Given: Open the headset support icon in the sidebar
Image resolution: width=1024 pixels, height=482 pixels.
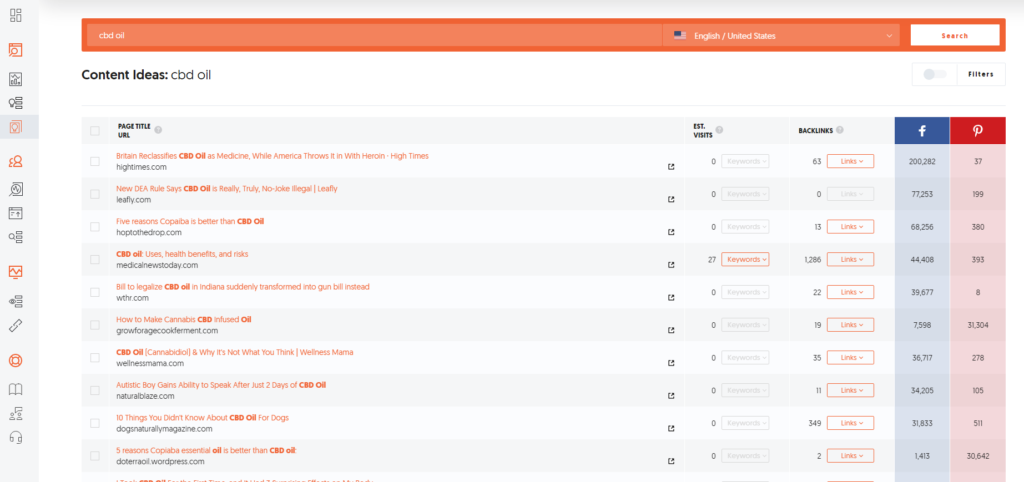Looking at the screenshot, I should point(15,437).
